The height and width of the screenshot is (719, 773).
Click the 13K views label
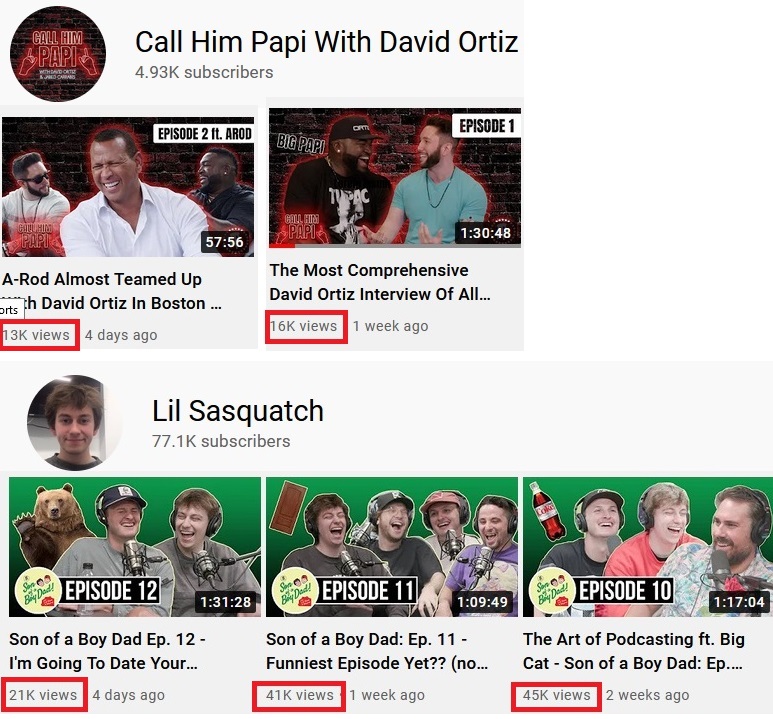(x=36, y=335)
